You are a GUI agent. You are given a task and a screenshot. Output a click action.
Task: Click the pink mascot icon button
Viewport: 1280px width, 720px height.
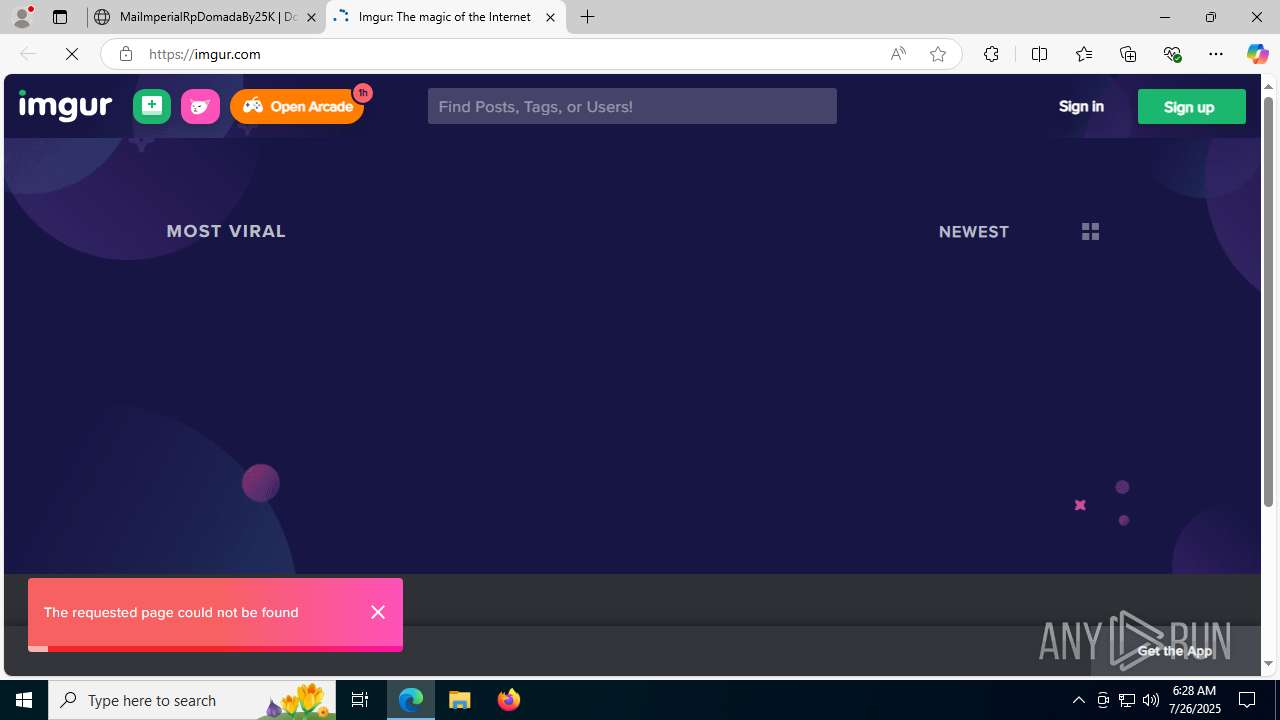(x=200, y=106)
